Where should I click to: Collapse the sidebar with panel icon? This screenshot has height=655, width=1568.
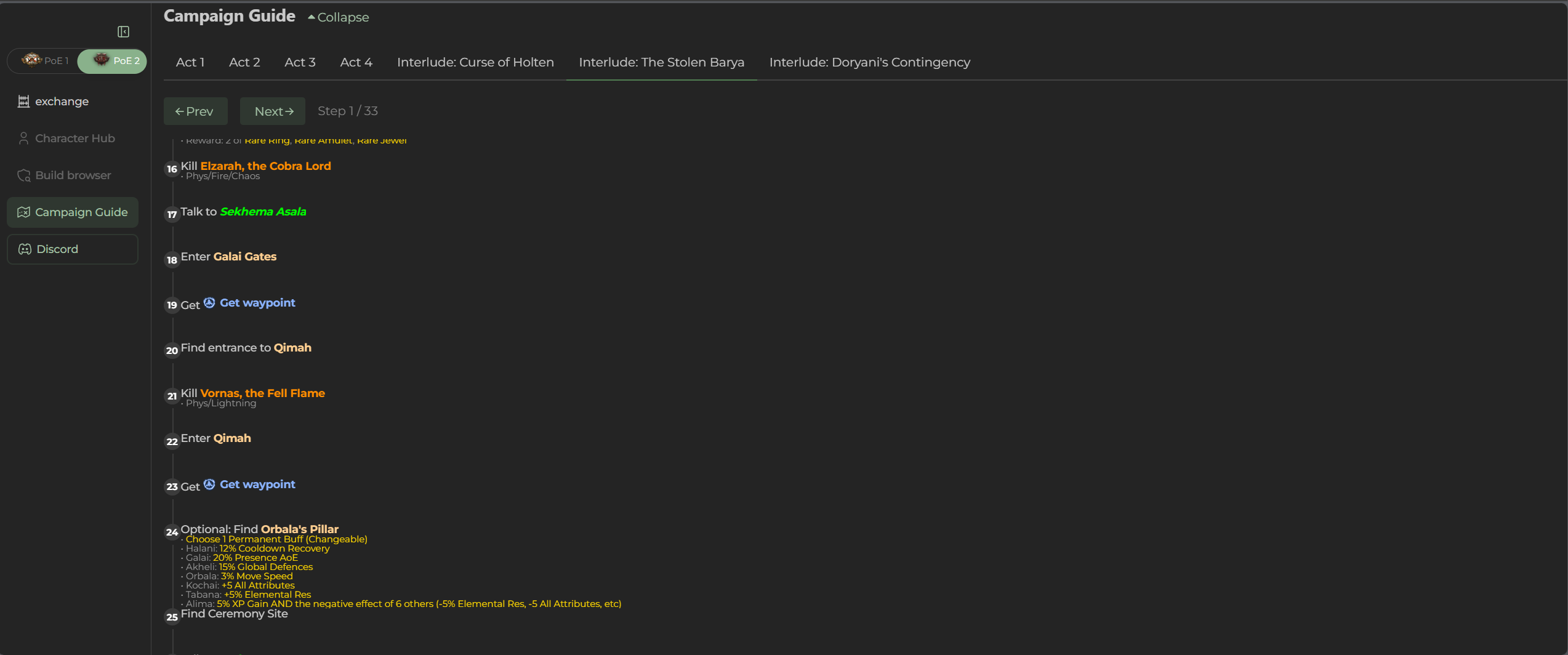[x=123, y=31]
